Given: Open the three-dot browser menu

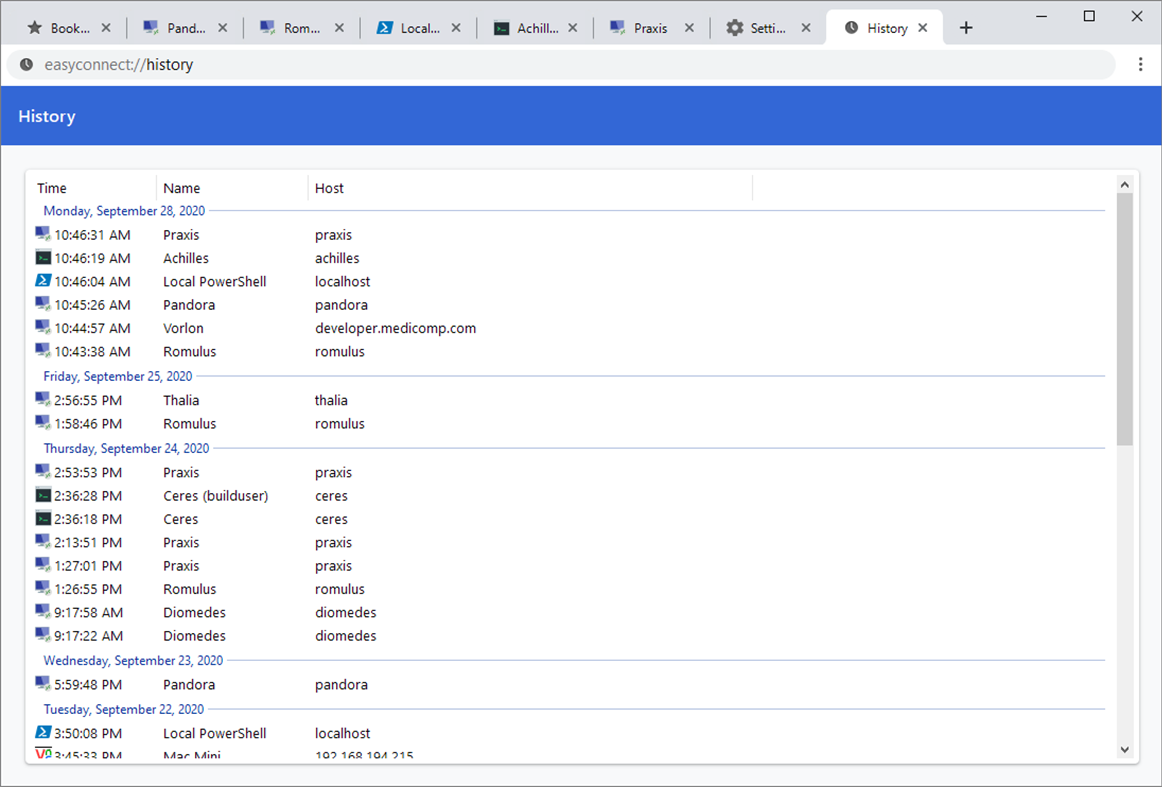Looking at the screenshot, I should tap(1140, 64).
